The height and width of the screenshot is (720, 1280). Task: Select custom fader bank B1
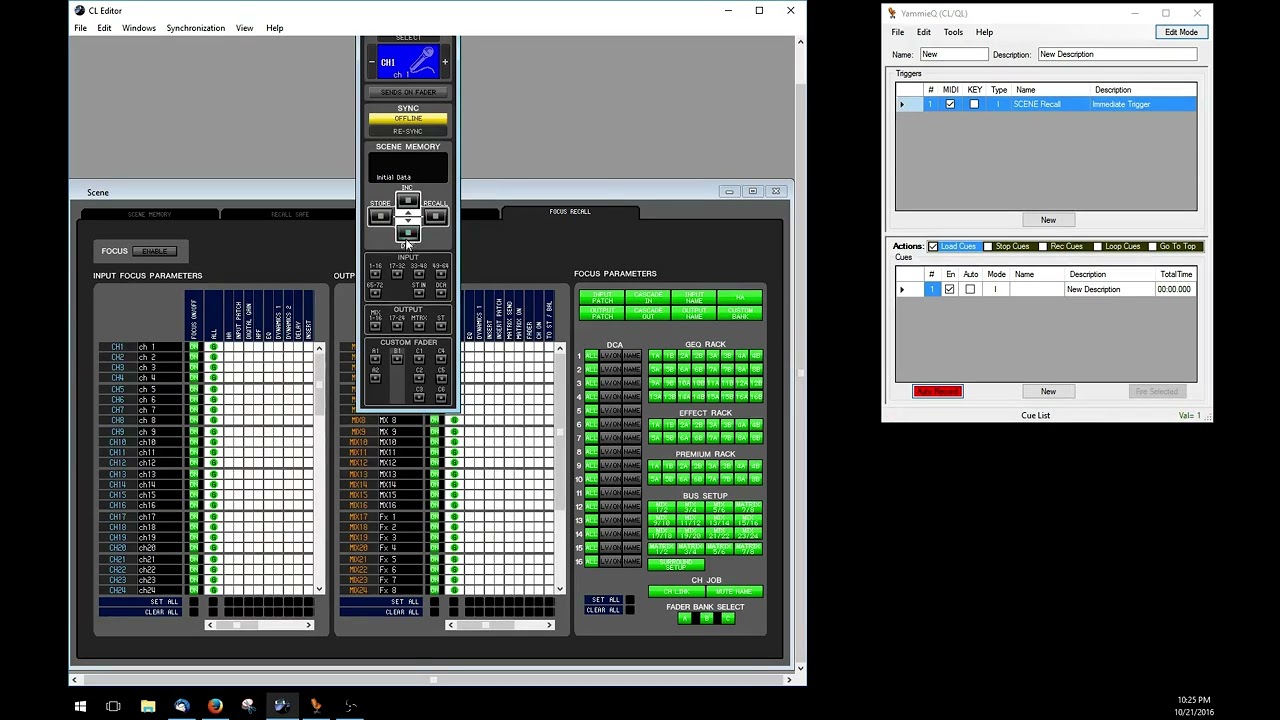coord(397,359)
